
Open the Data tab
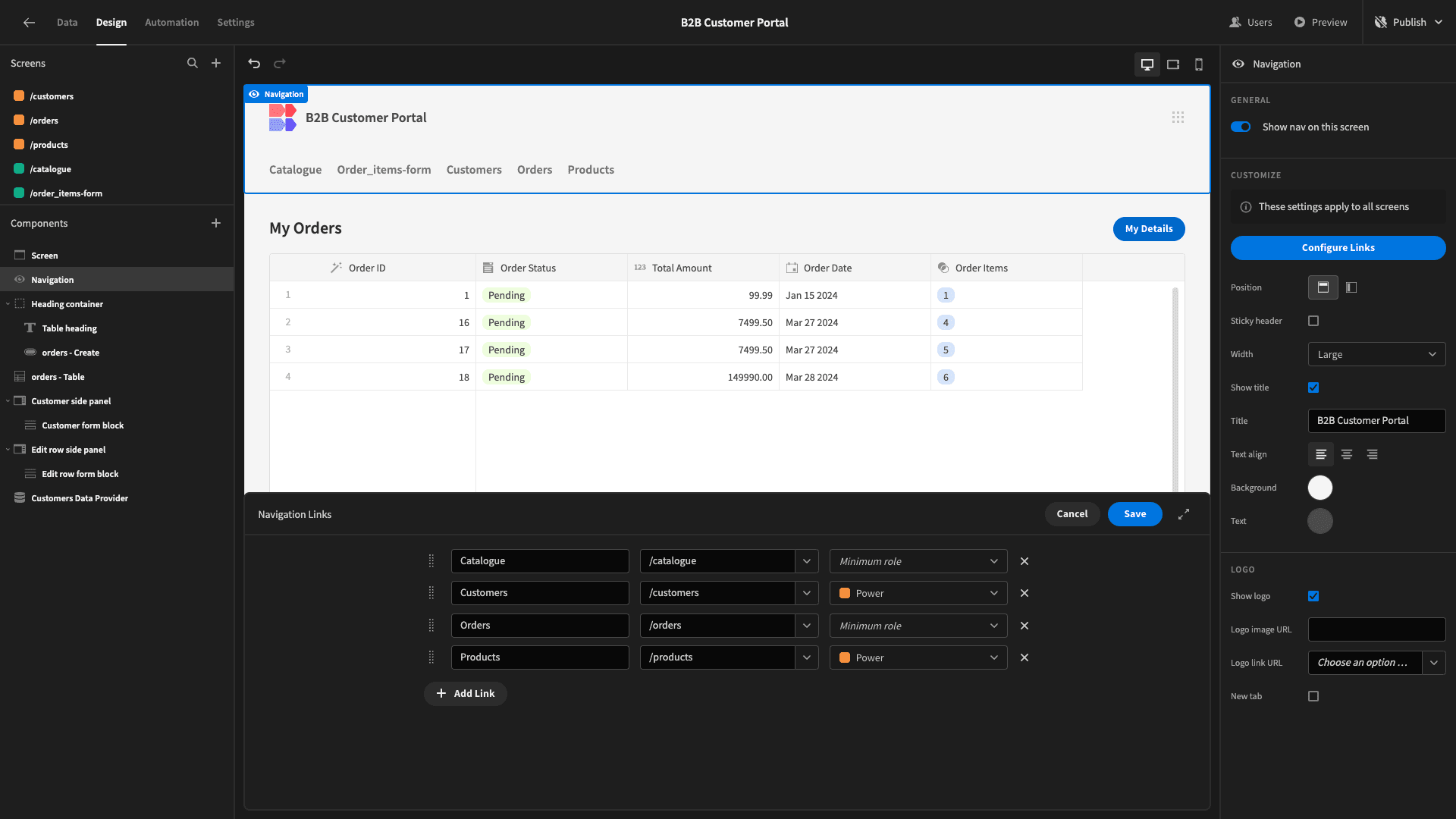click(67, 23)
